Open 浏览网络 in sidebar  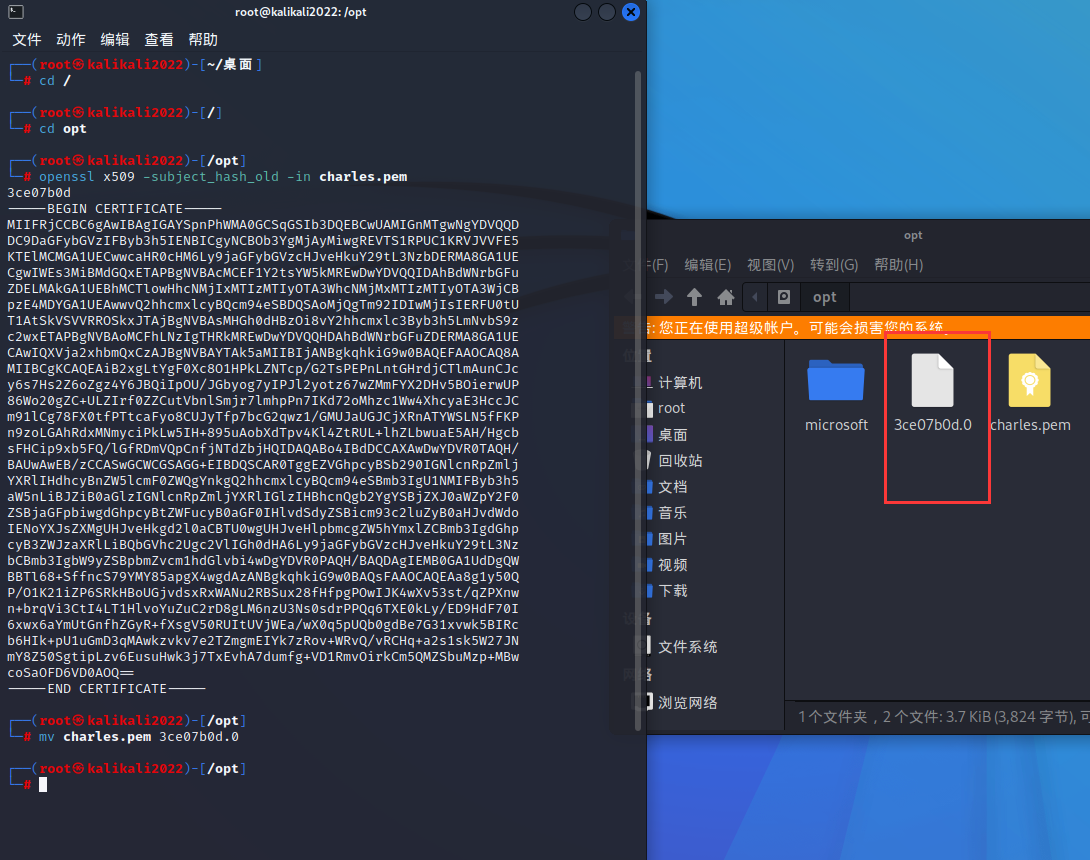(x=686, y=702)
